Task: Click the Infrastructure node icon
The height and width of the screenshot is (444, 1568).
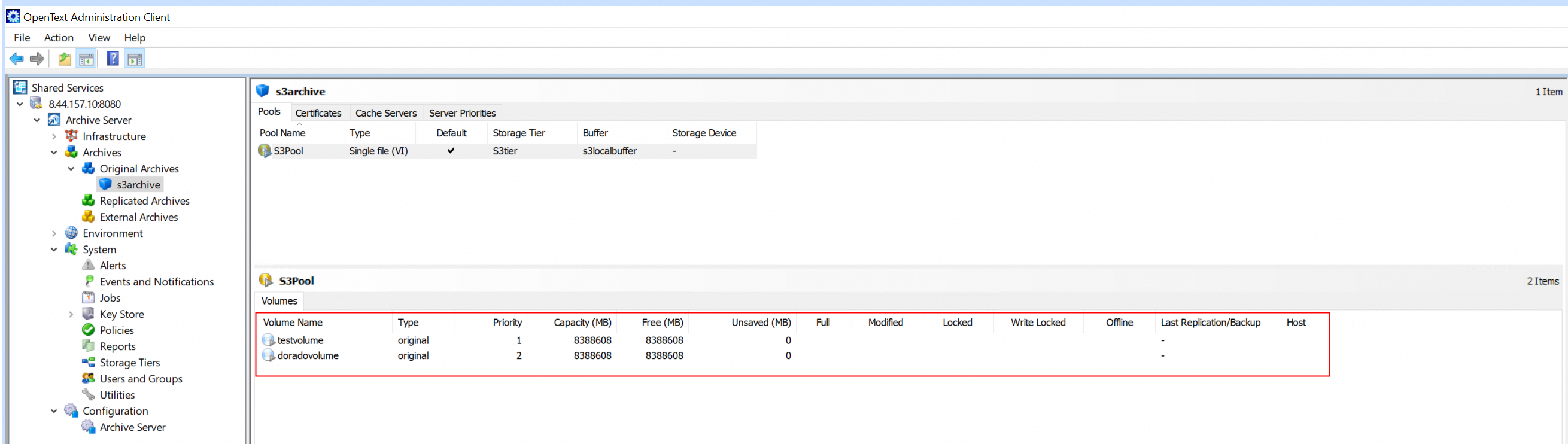Action: (x=71, y=136)
